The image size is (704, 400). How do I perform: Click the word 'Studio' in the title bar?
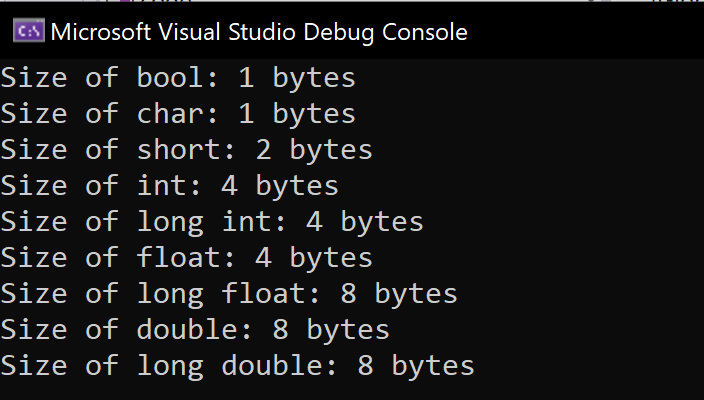click(x=262, y=32)
